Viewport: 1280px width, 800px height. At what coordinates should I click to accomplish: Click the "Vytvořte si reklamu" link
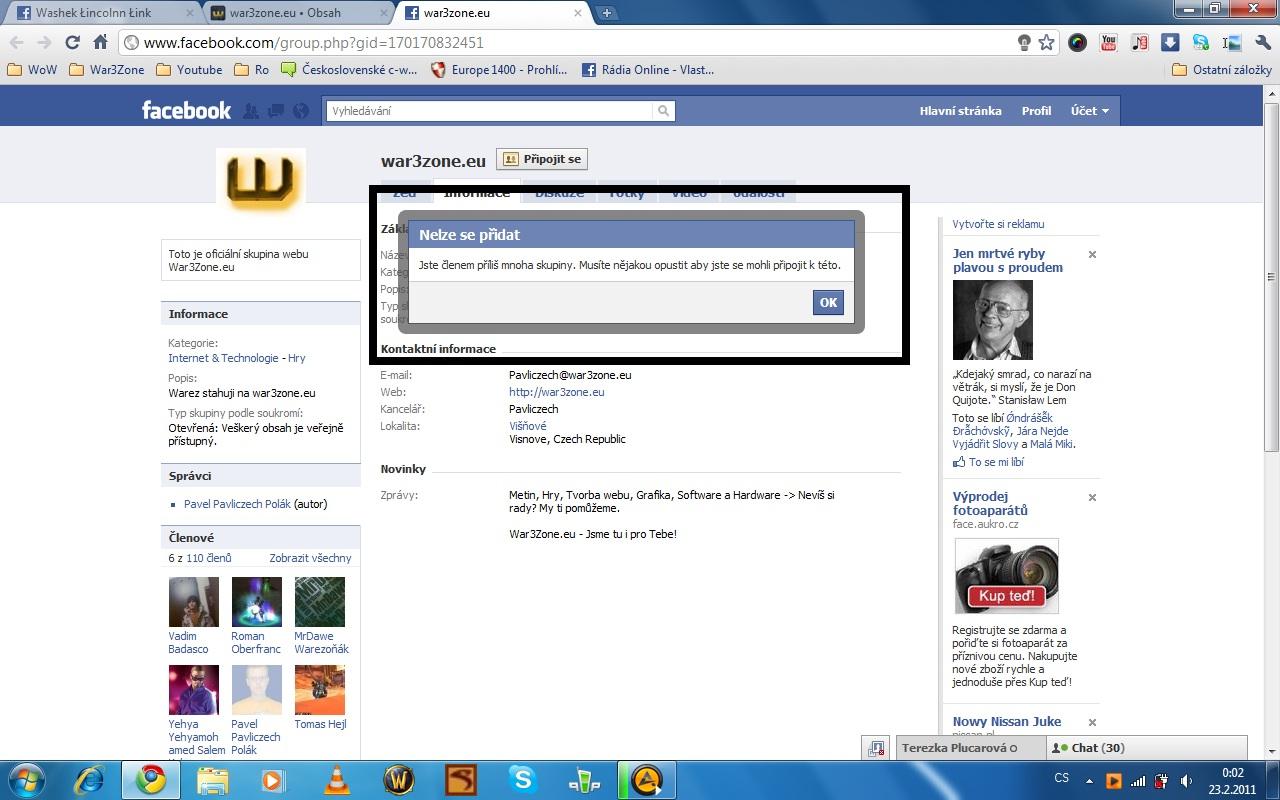[998, 224]
